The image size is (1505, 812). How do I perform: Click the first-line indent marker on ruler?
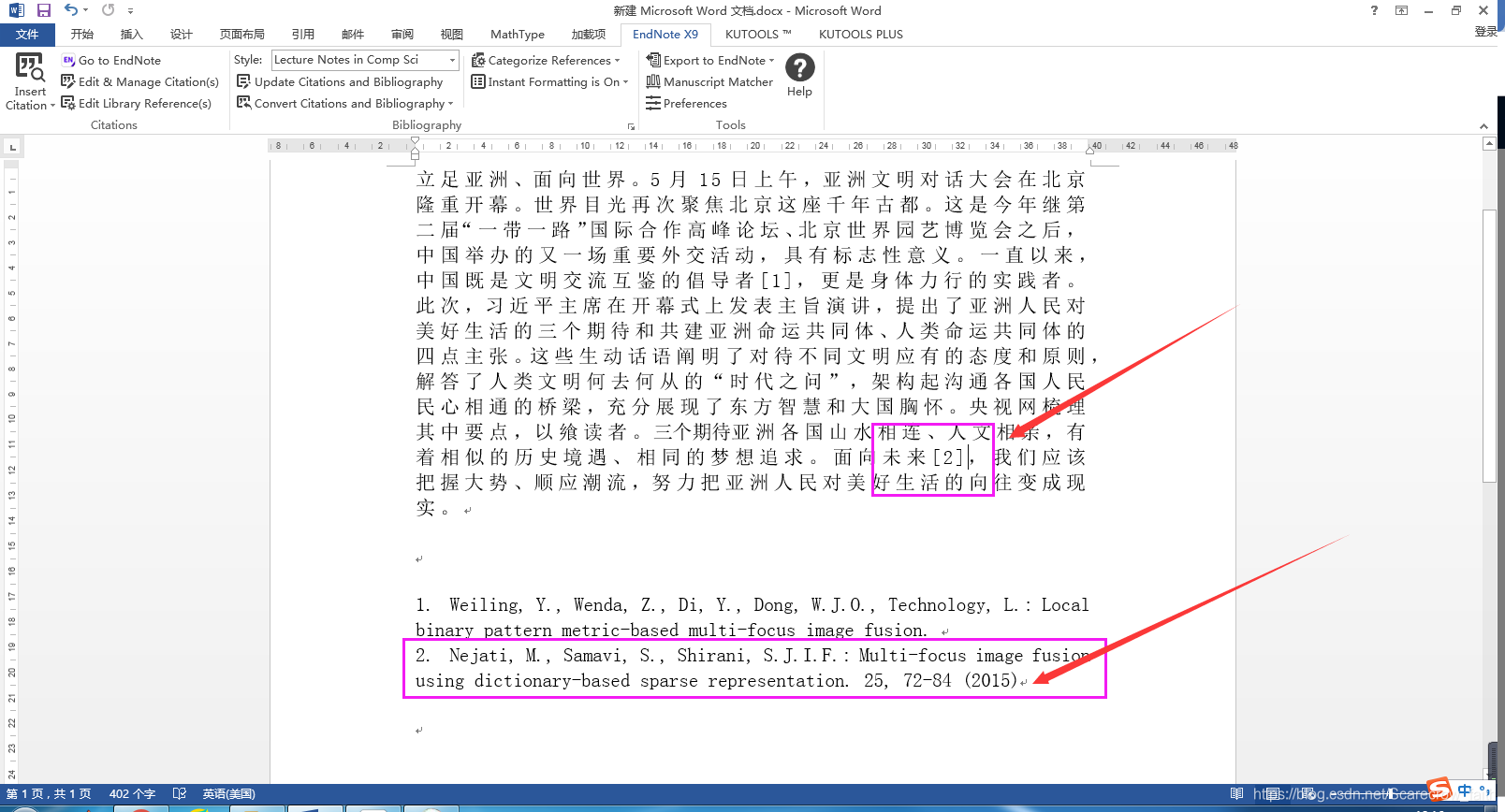tap(415, 141)
